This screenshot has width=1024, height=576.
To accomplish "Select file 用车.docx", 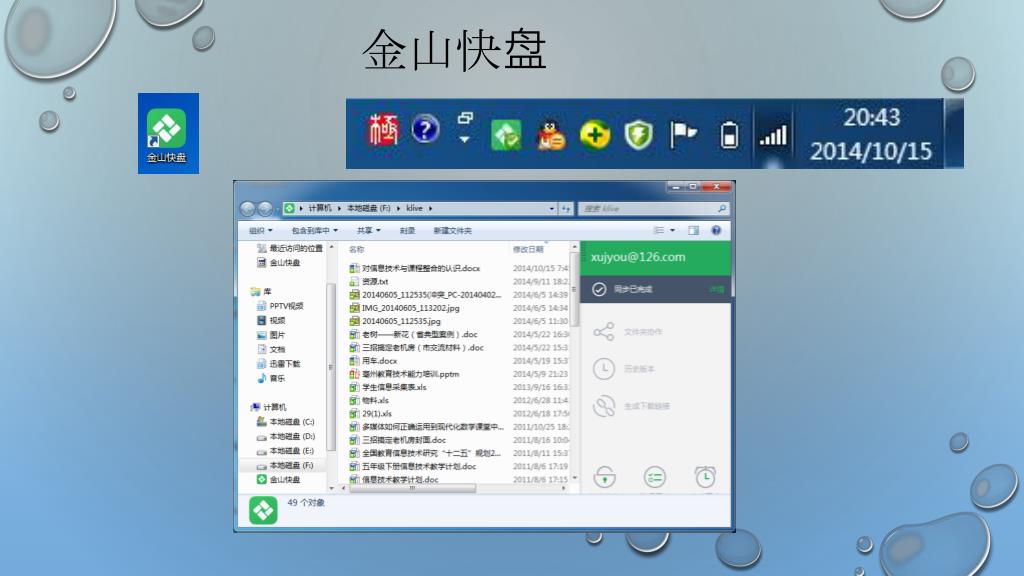I will [373, 360].
